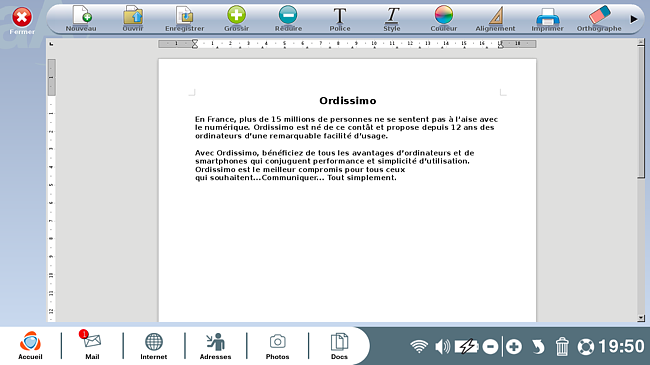Open the Police font options
650x365 pixels.
[x=340, y=19]
